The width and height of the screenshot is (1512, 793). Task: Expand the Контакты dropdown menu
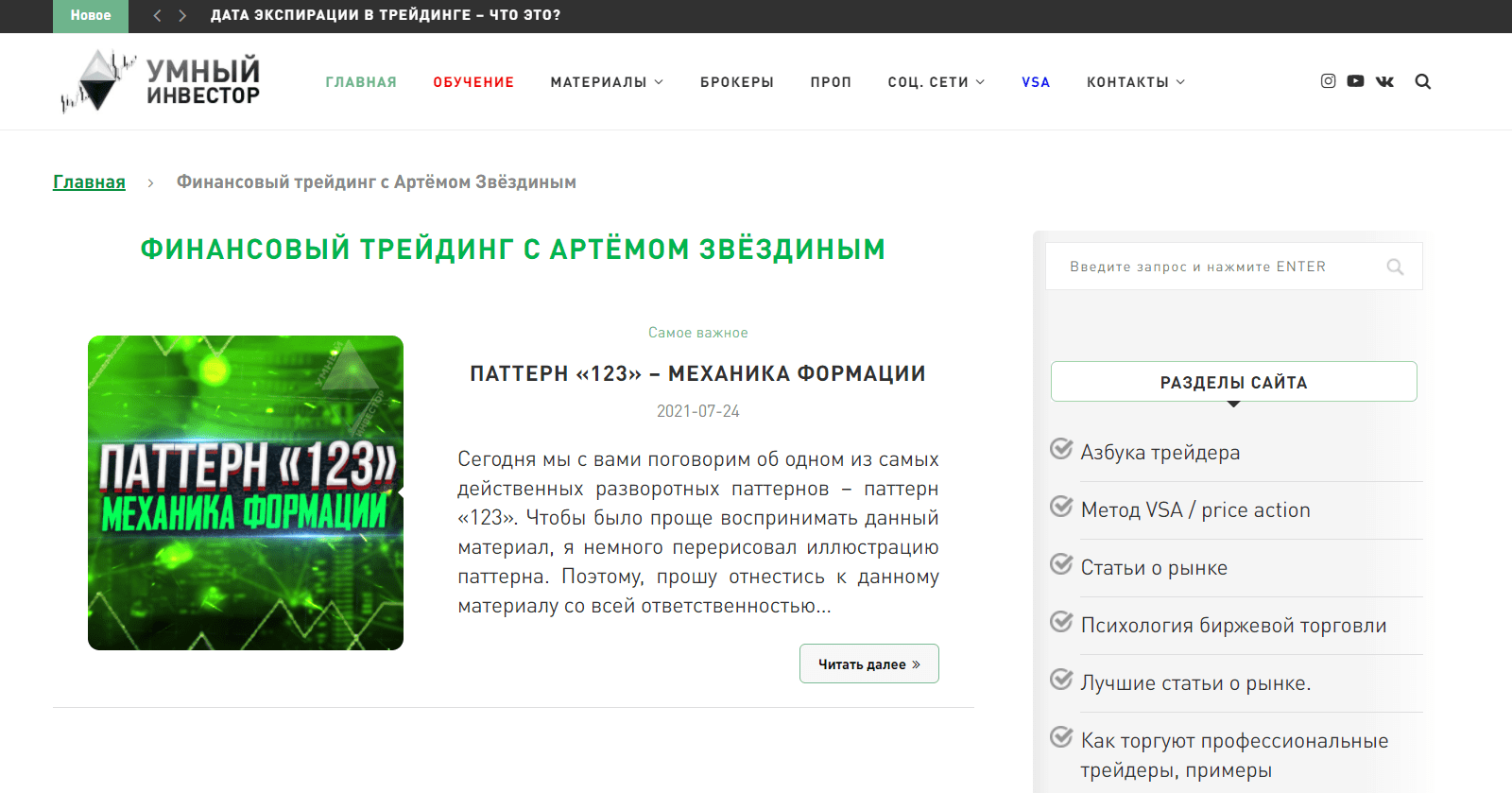pyautogui.click(x=1136, y=82)
